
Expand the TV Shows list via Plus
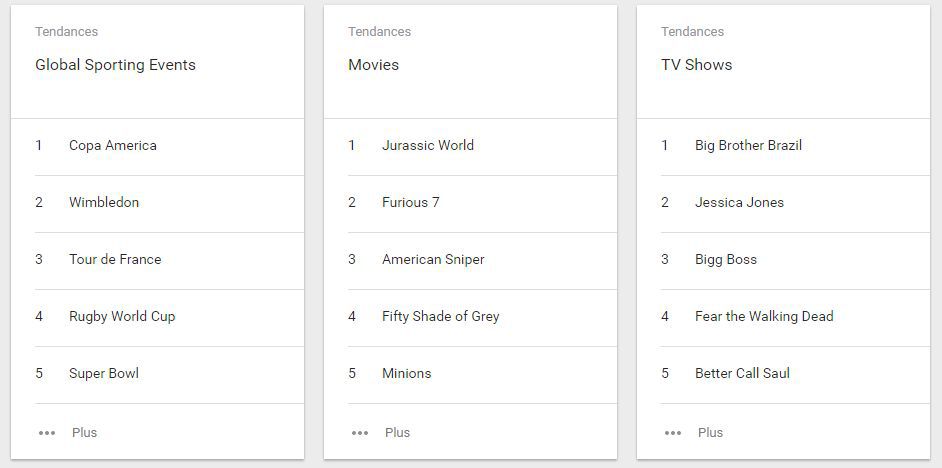coord(711,433)
